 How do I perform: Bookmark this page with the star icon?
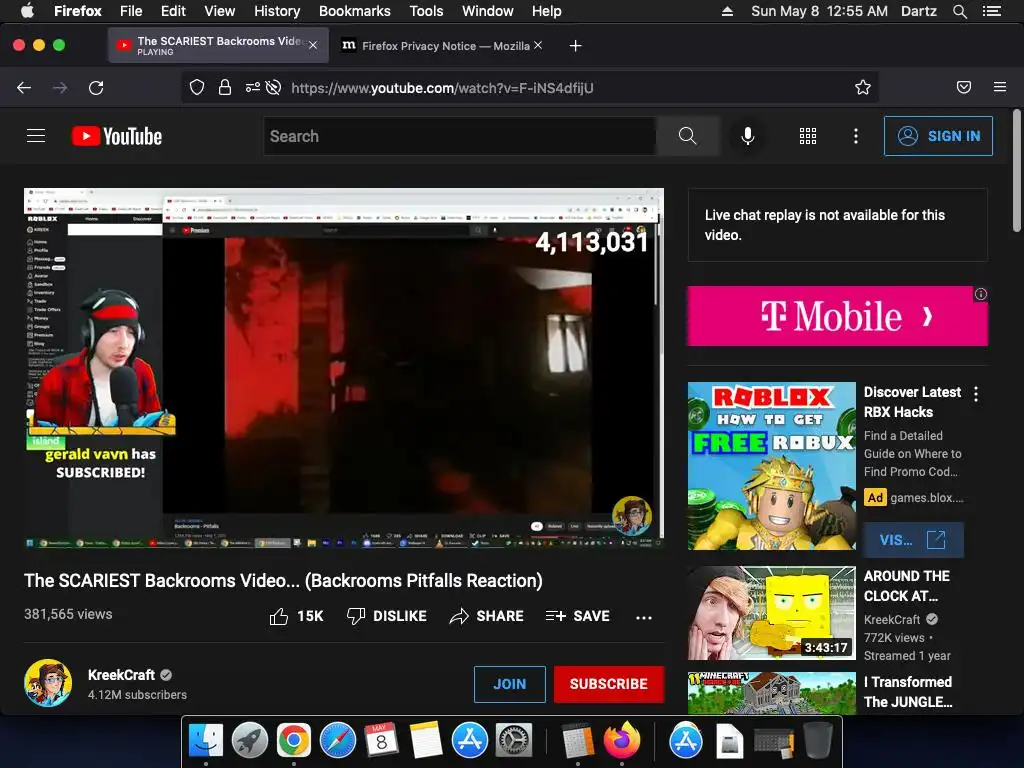coord(863,88)
